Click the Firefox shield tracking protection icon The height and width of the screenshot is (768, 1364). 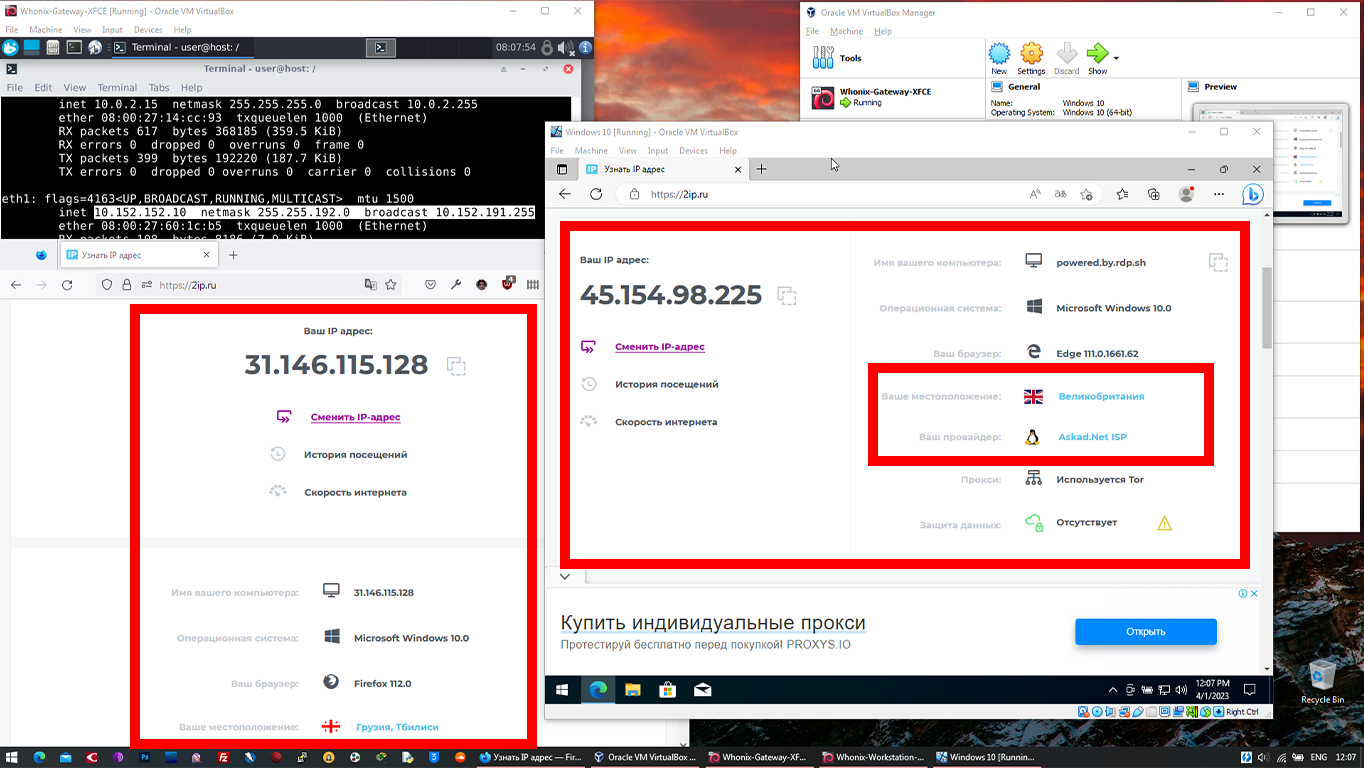coord(108,285)
